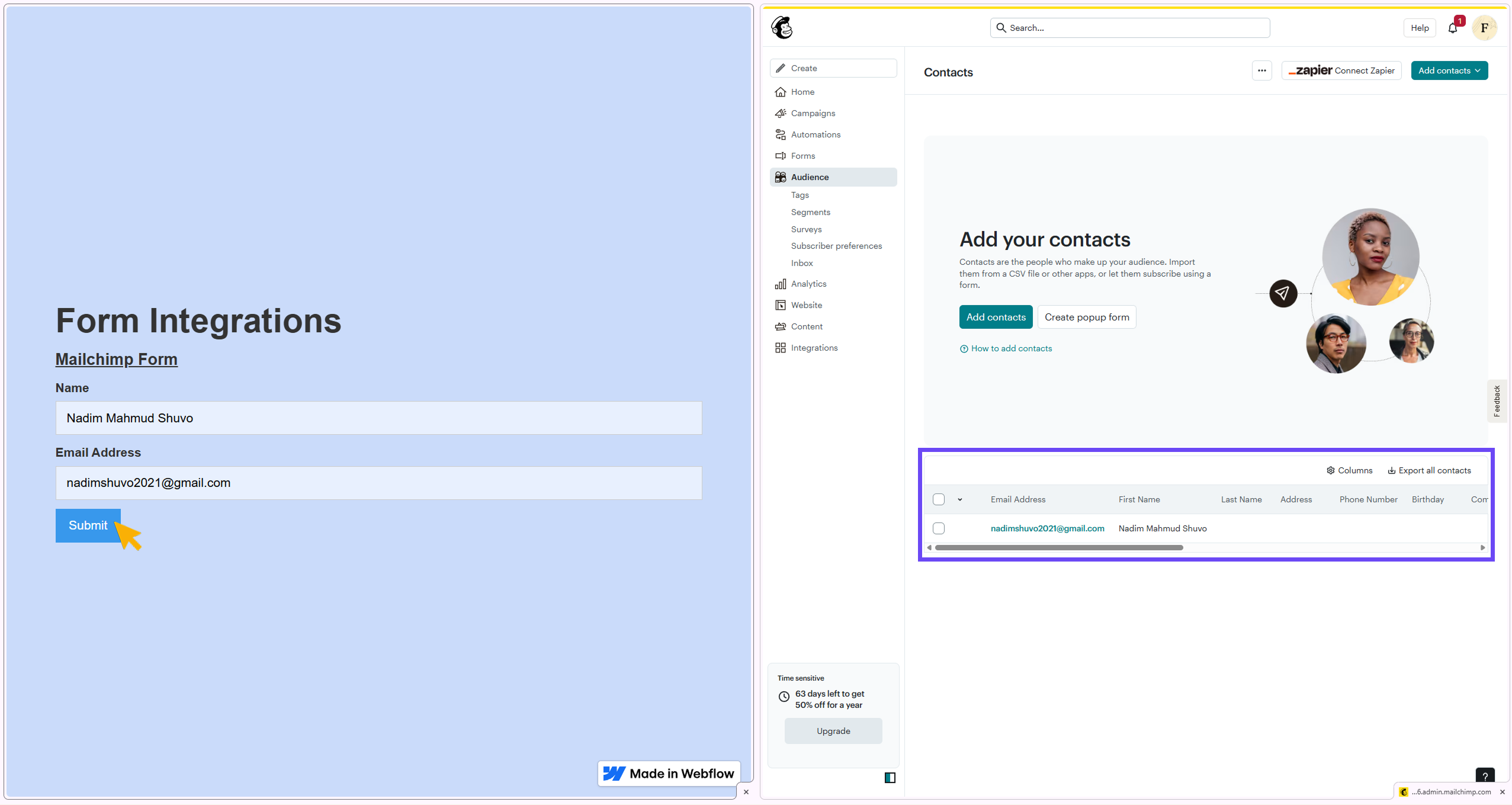This screenshot has width=1512, height=805.
Task: Click the Create pencil icon
Action: [781, 68]
